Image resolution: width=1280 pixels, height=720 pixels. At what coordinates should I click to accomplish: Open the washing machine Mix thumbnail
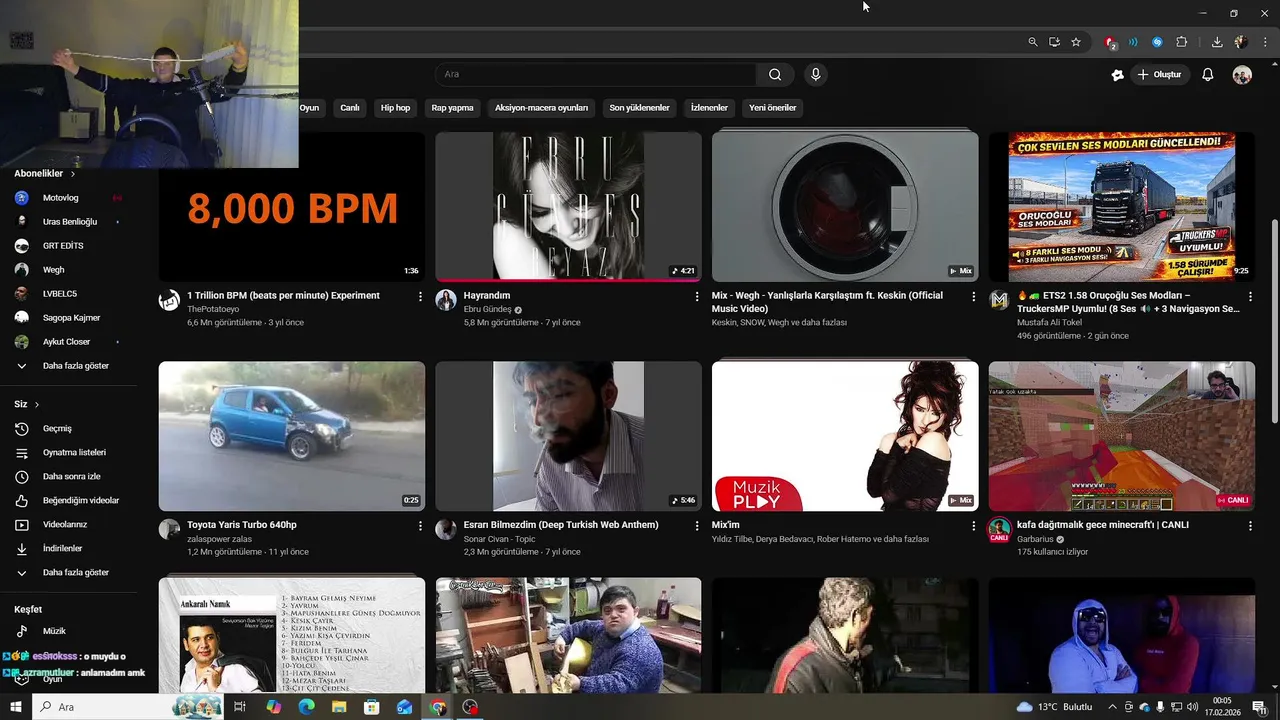coord(845,207)
